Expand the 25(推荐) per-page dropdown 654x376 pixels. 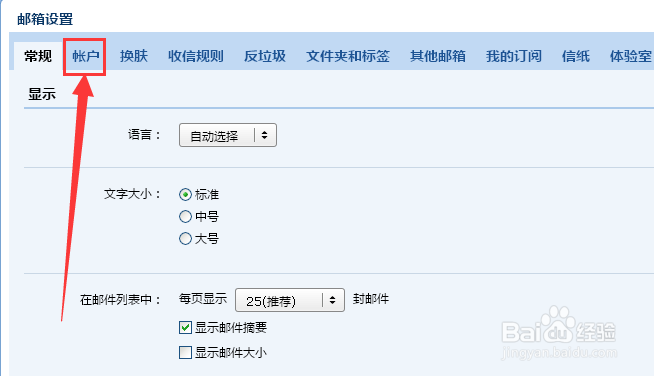pyautogui.click(x=290, y=300)
